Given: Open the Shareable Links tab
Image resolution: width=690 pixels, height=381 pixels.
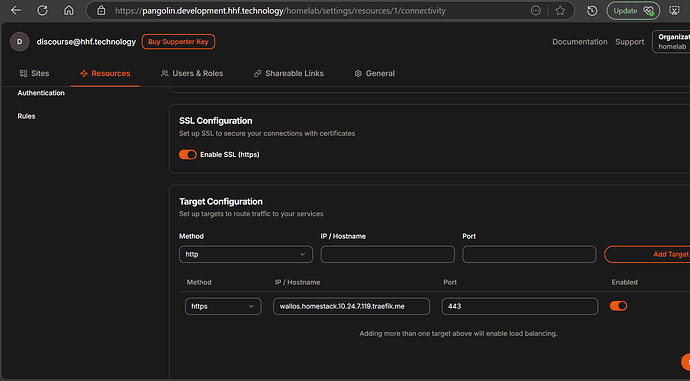Looking at the screenshot, I should (x=289, y=73).
